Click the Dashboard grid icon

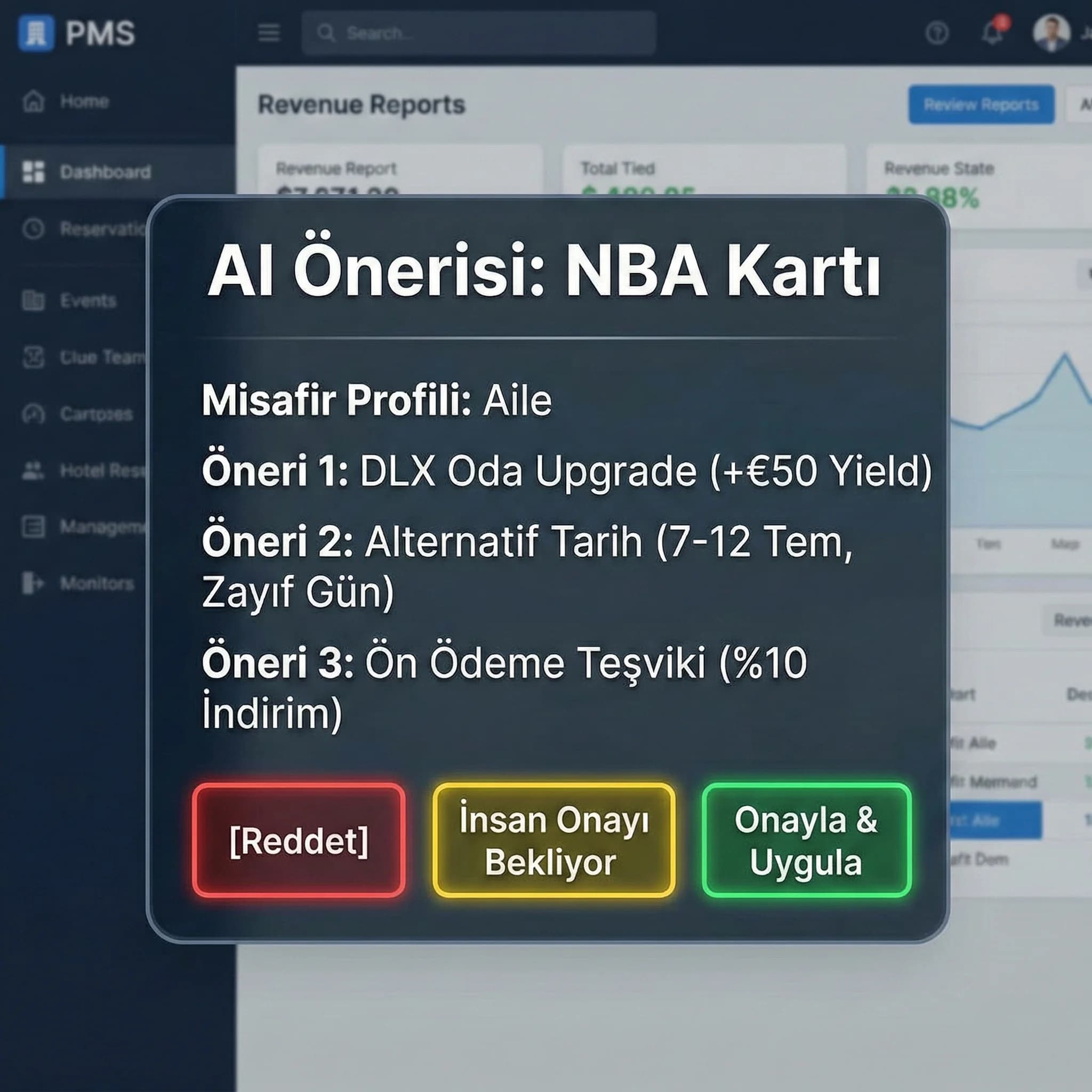point(34,172)
